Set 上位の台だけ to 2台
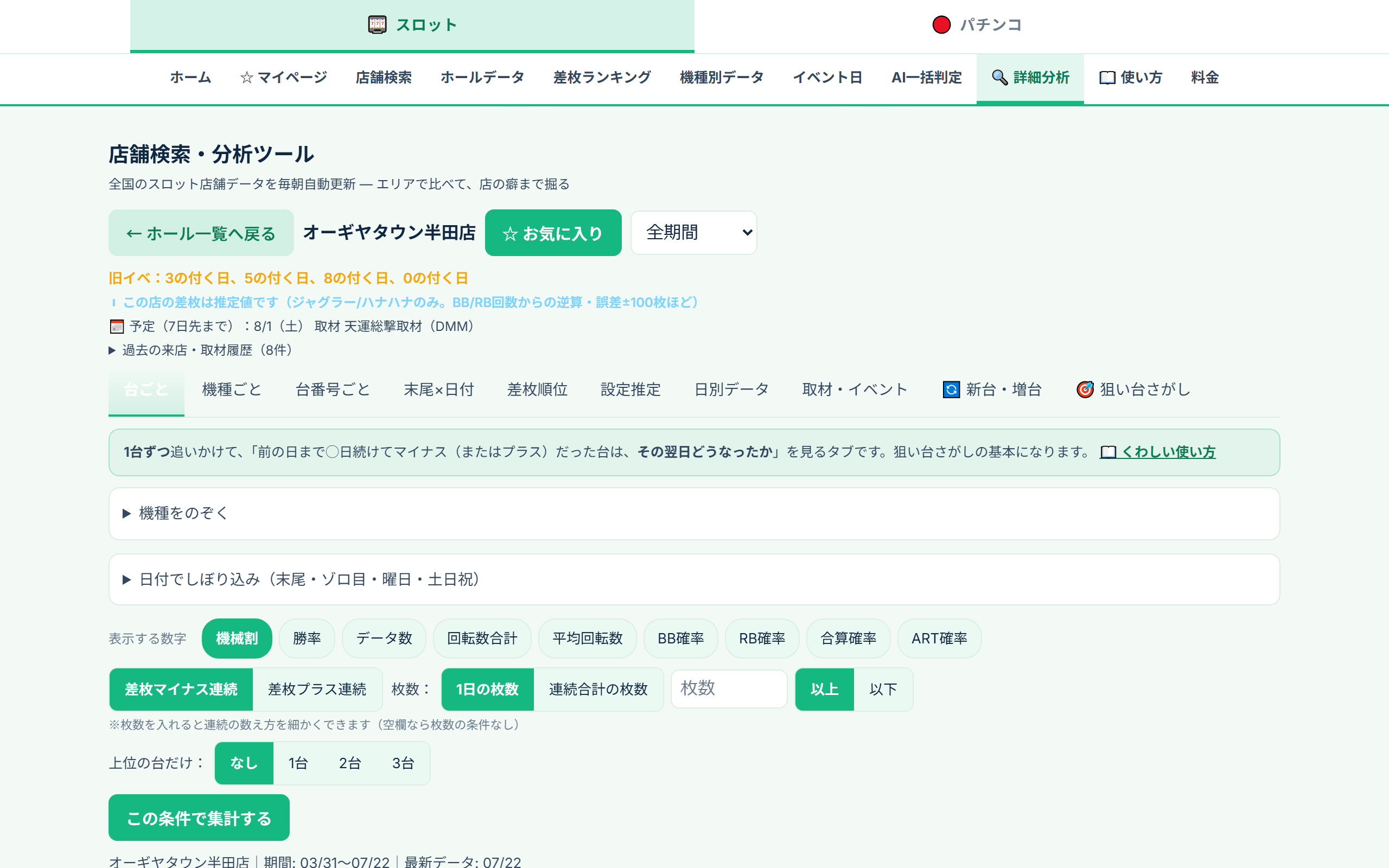This screenshot has width=1389, height=868. [x=349, y=763]
